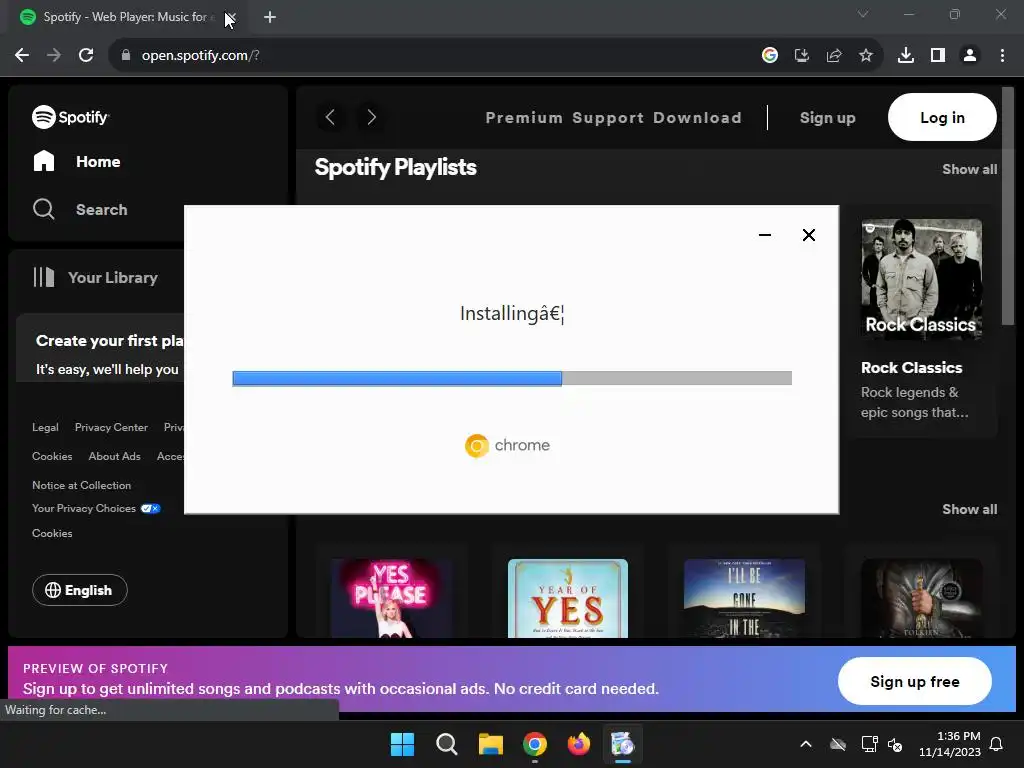The height and width of the screenshot is (768, 1024).
Task: Navigate forward with Spotify right chevron
Action: (372, 118)
